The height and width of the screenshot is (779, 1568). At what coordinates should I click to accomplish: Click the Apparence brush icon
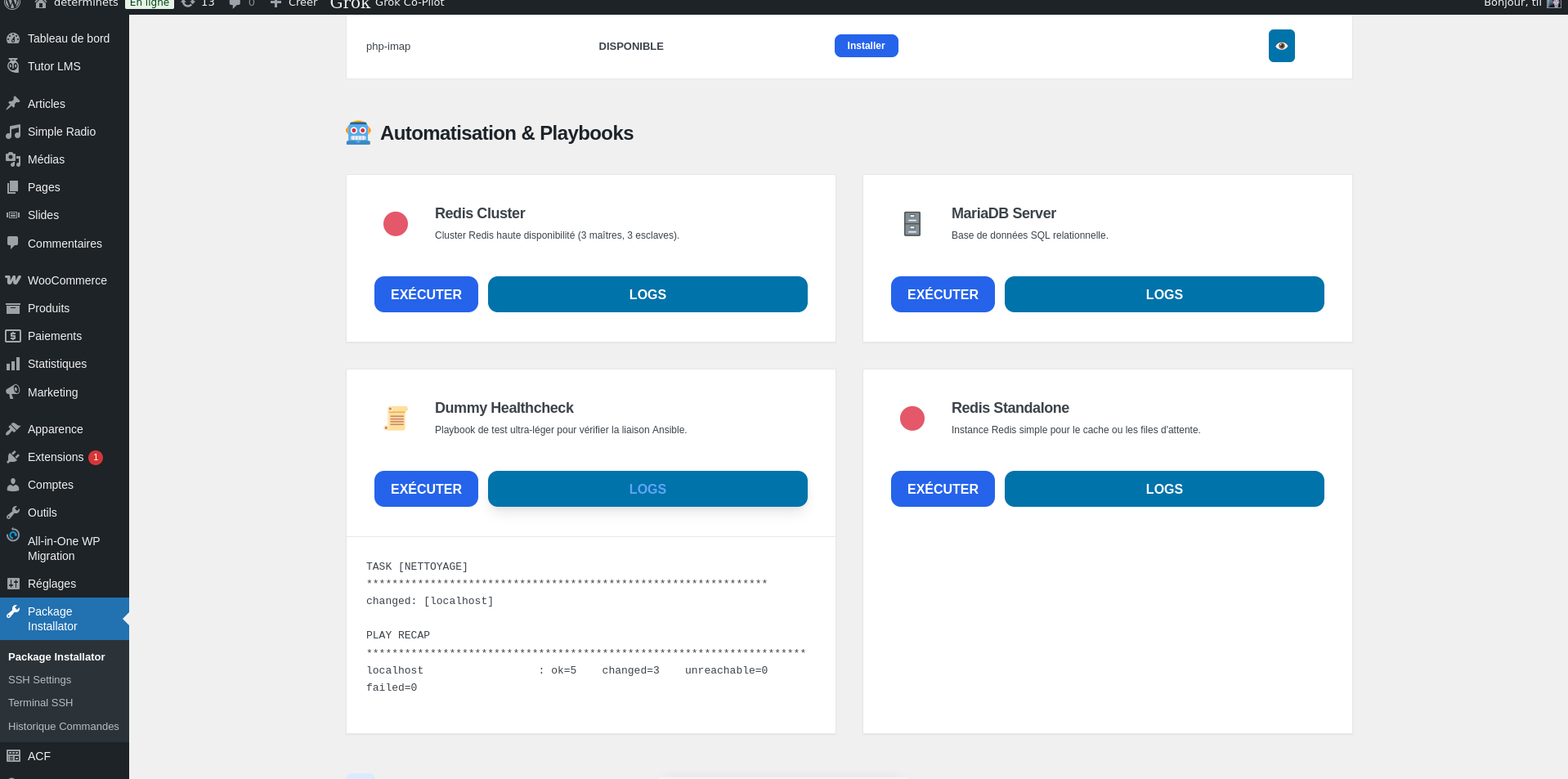tap(13, 429)
